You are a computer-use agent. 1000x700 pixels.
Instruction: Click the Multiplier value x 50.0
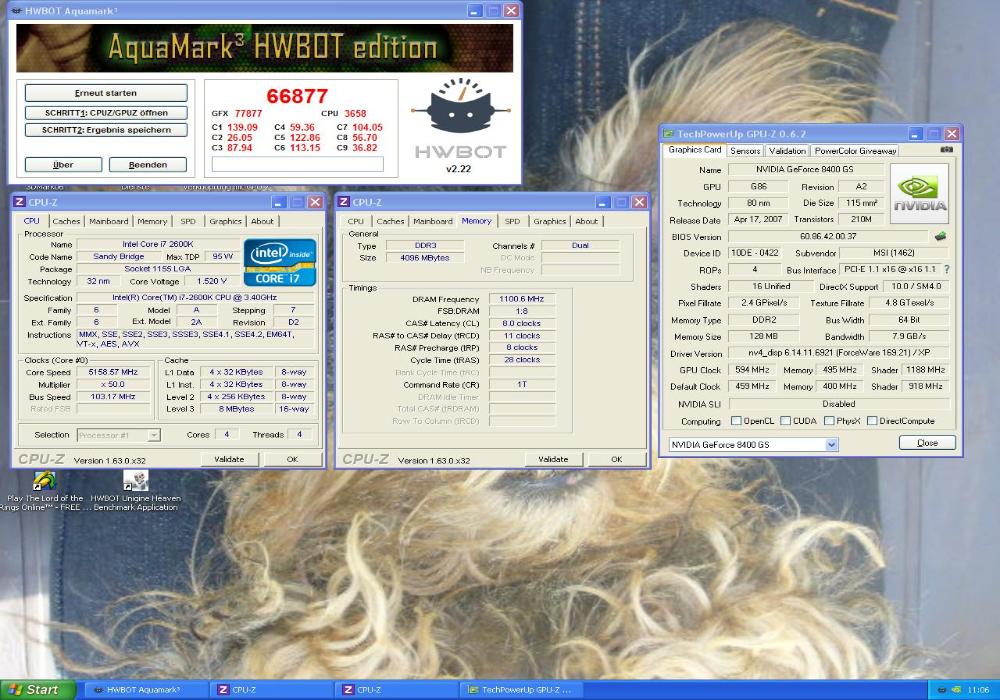113,384
